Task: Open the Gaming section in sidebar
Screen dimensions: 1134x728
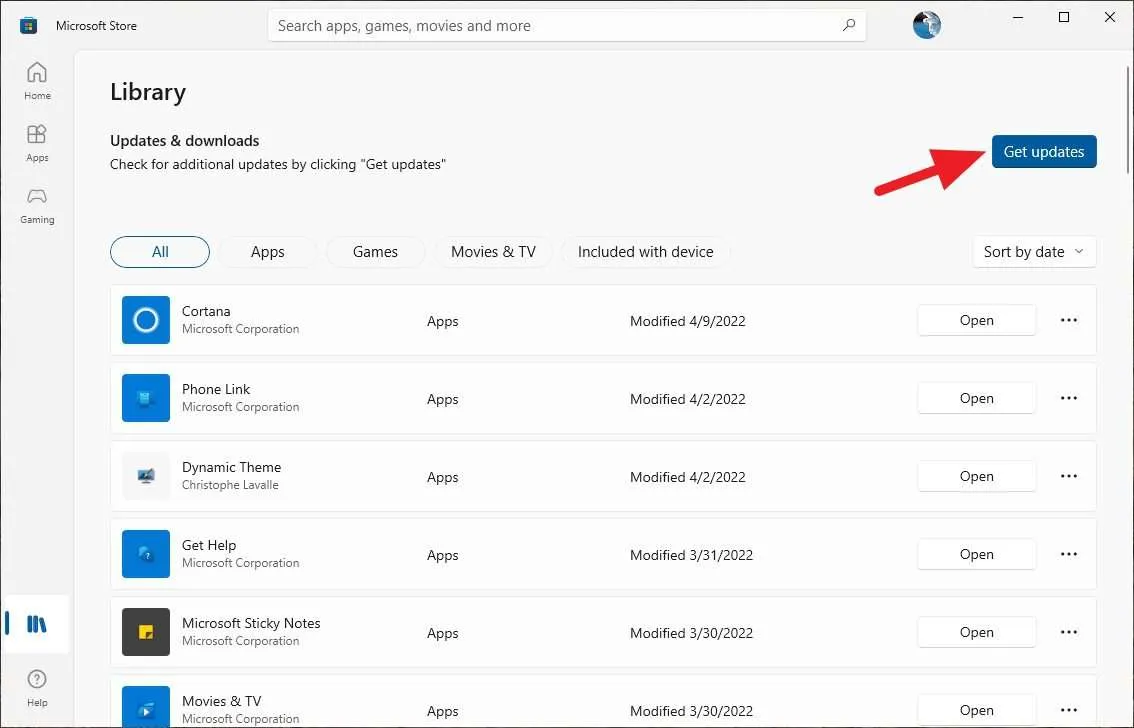Action: [x=37, y=205]
